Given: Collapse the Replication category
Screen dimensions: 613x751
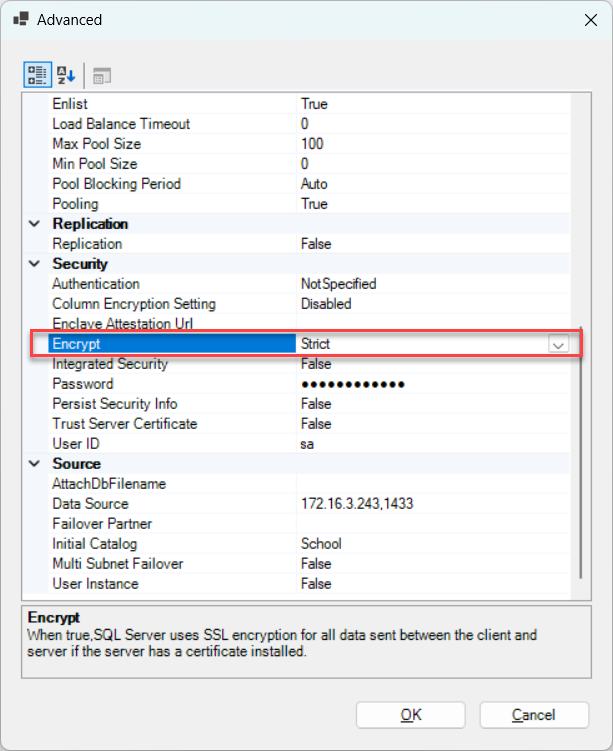Looking at the screenshot, I should point(36,224).
